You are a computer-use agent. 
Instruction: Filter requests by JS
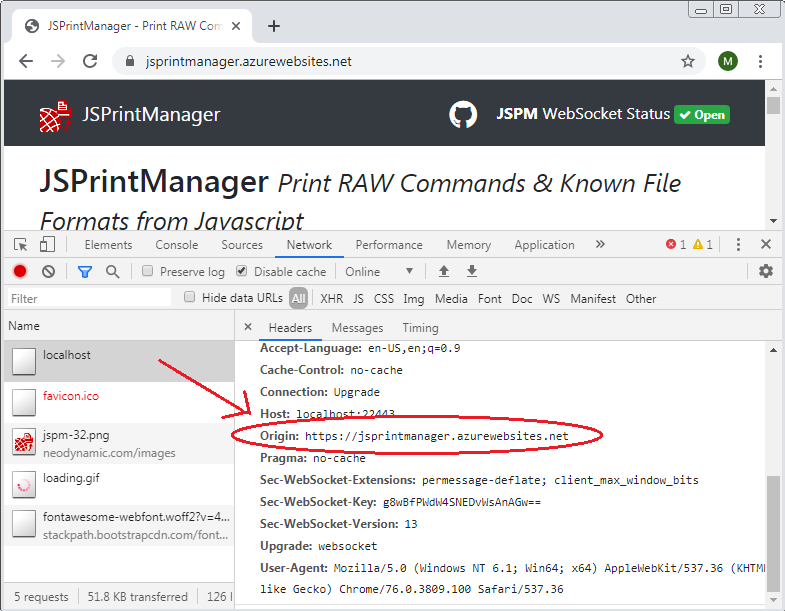(x=358, y=299)
